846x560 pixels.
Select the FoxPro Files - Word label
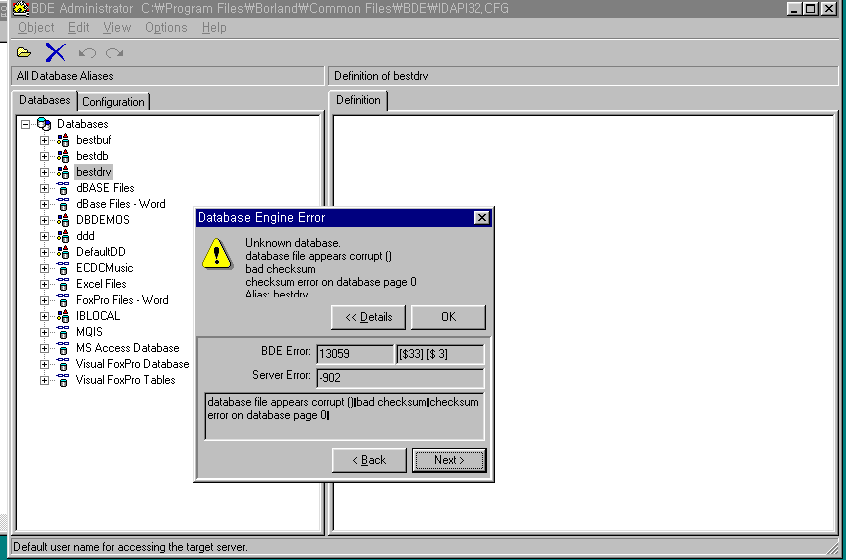[x=122, y=300]
